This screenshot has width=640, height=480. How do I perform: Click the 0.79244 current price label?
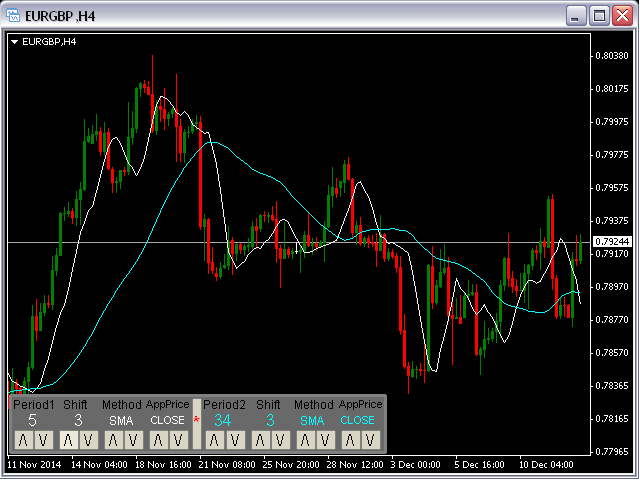(611, 242)
